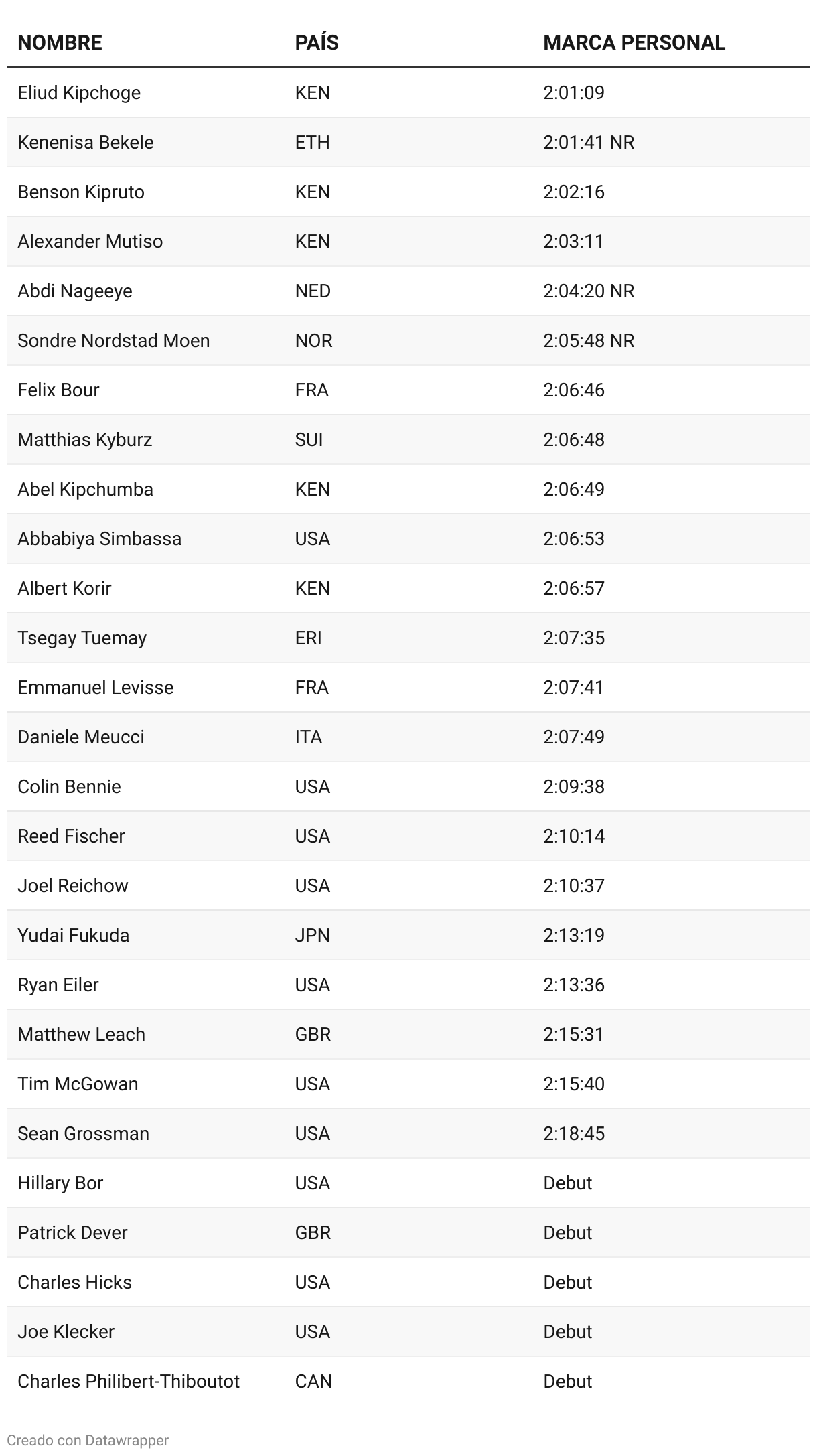Click Matthew Leach's 2:15:31 personal best

click(x=574, y=1034)
